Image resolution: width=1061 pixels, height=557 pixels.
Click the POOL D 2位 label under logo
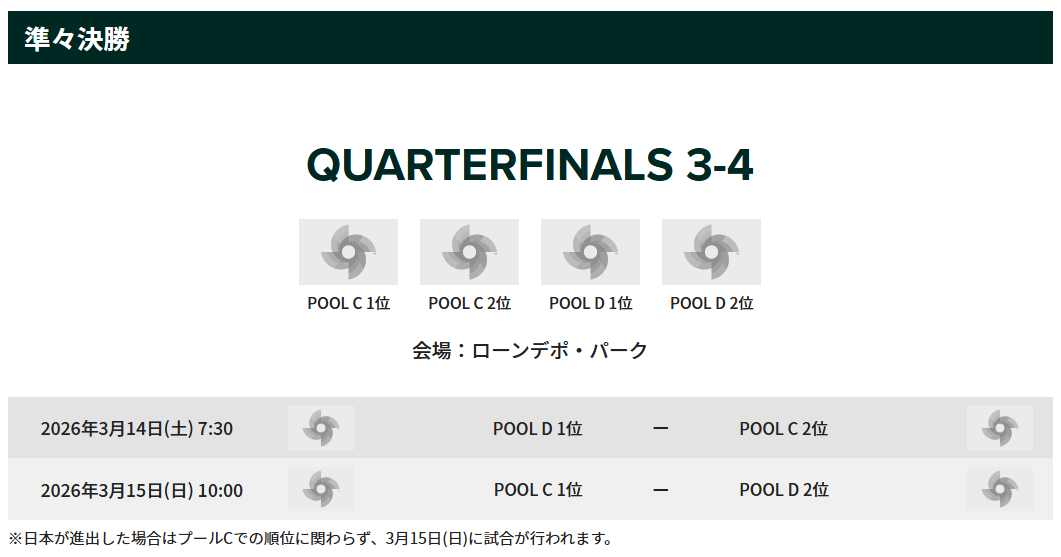coord(711,303)
